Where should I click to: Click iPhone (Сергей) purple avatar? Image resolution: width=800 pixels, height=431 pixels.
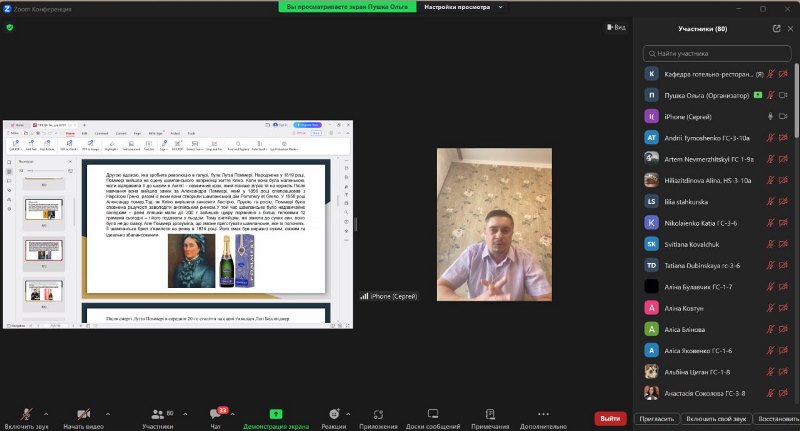651,116
